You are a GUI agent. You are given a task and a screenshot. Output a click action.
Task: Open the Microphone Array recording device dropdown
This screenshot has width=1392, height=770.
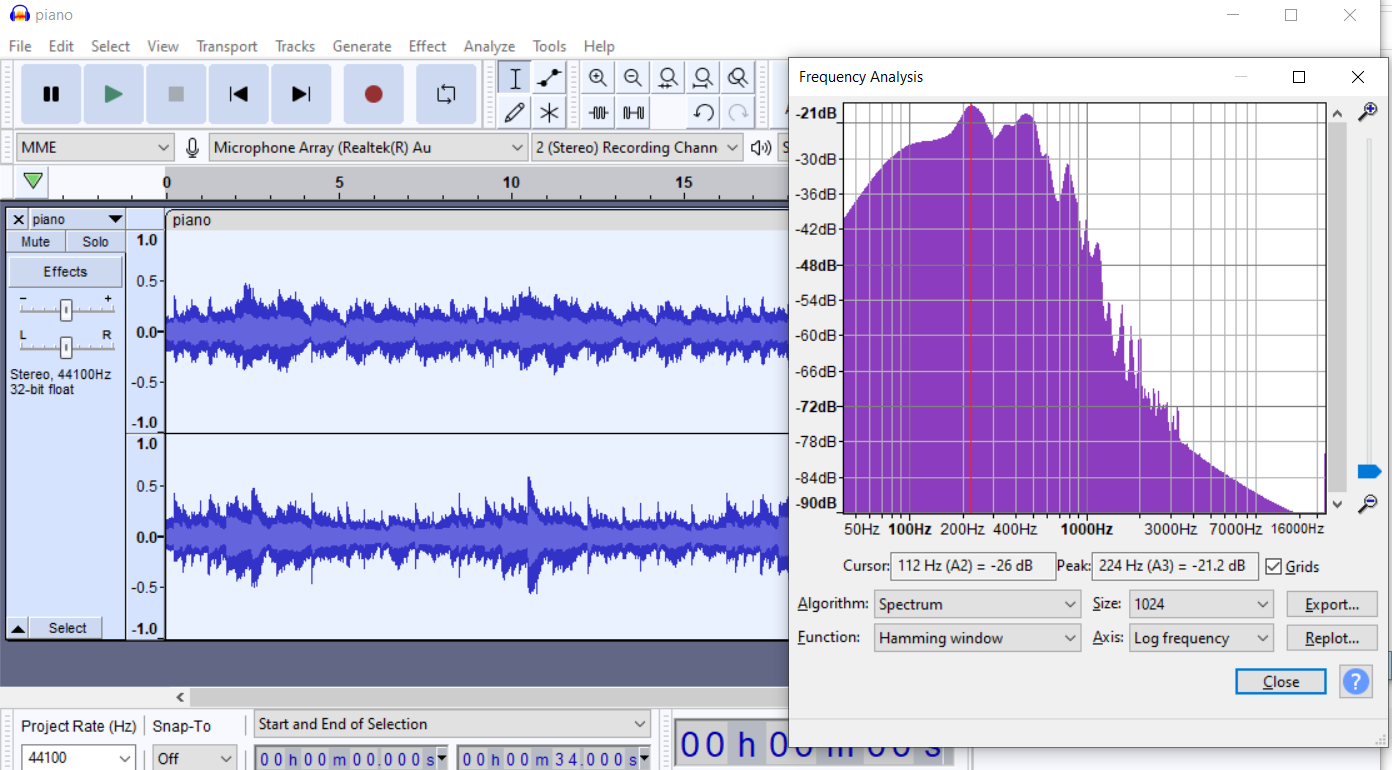pos(368,148)
